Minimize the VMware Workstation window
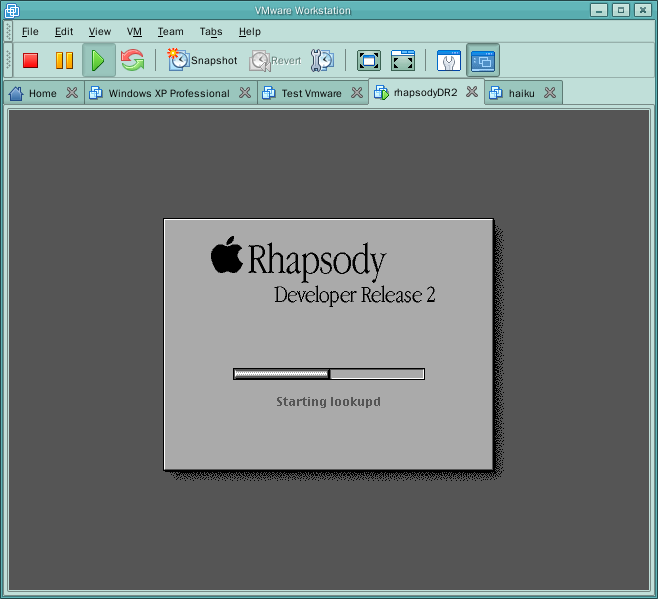Viewport: 658px width, 599px height. (599, 10)
